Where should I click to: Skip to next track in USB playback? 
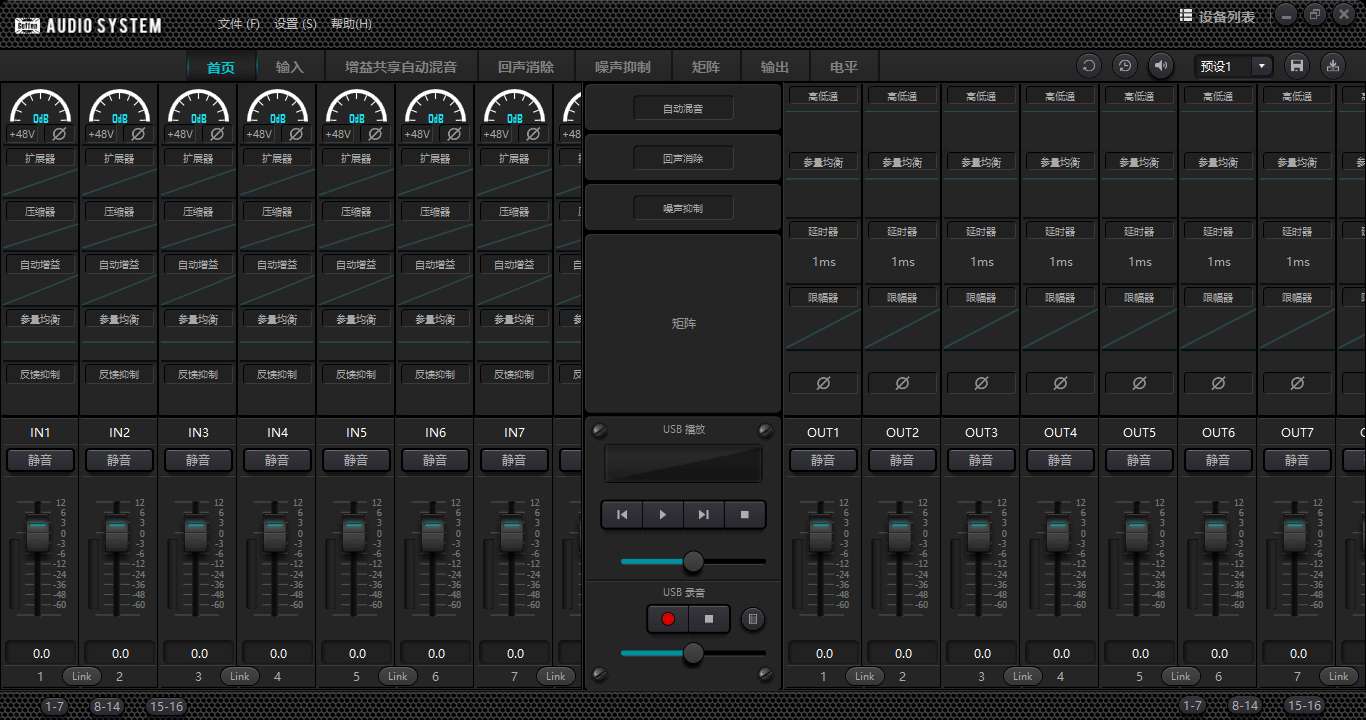point(703,515)
